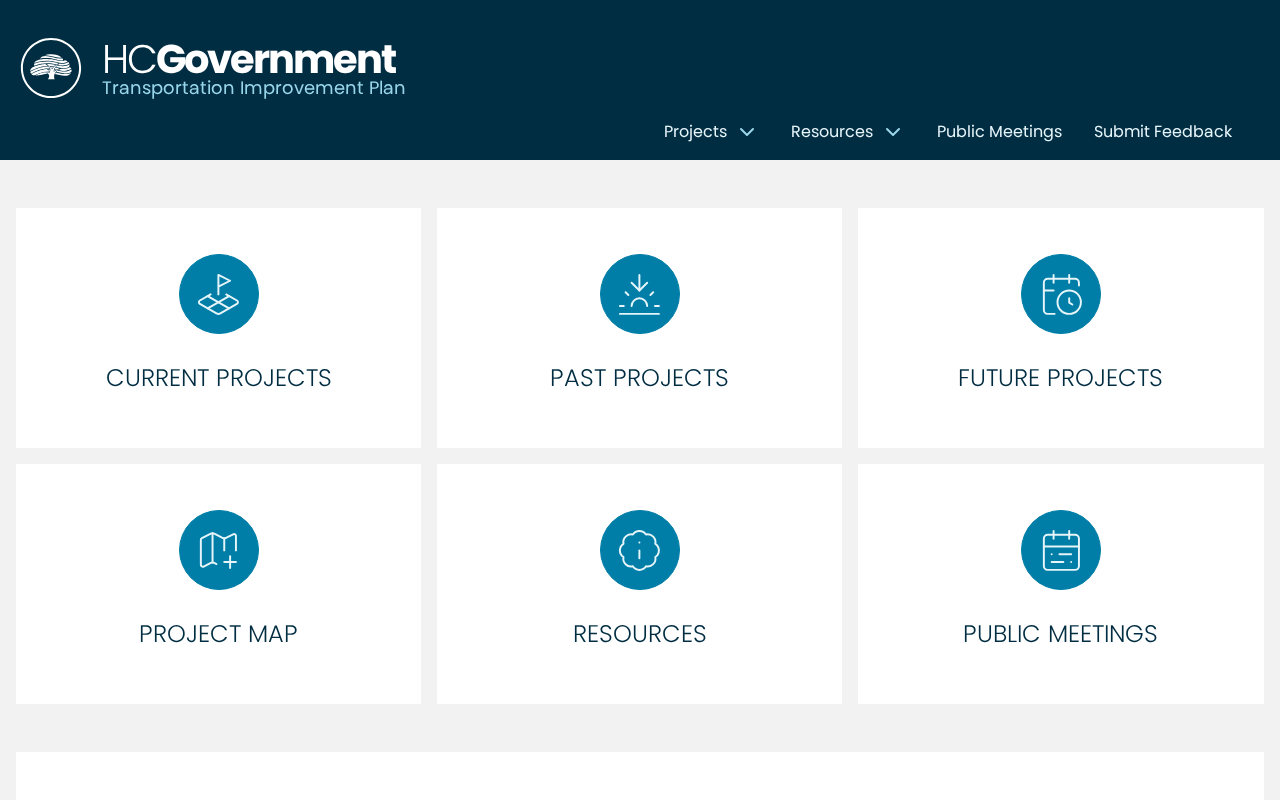The width and height of the screenshot is (1280, 800).
Task: Select the Future Projects calendar-clock icon
Action: click(x=1061, y=294)
